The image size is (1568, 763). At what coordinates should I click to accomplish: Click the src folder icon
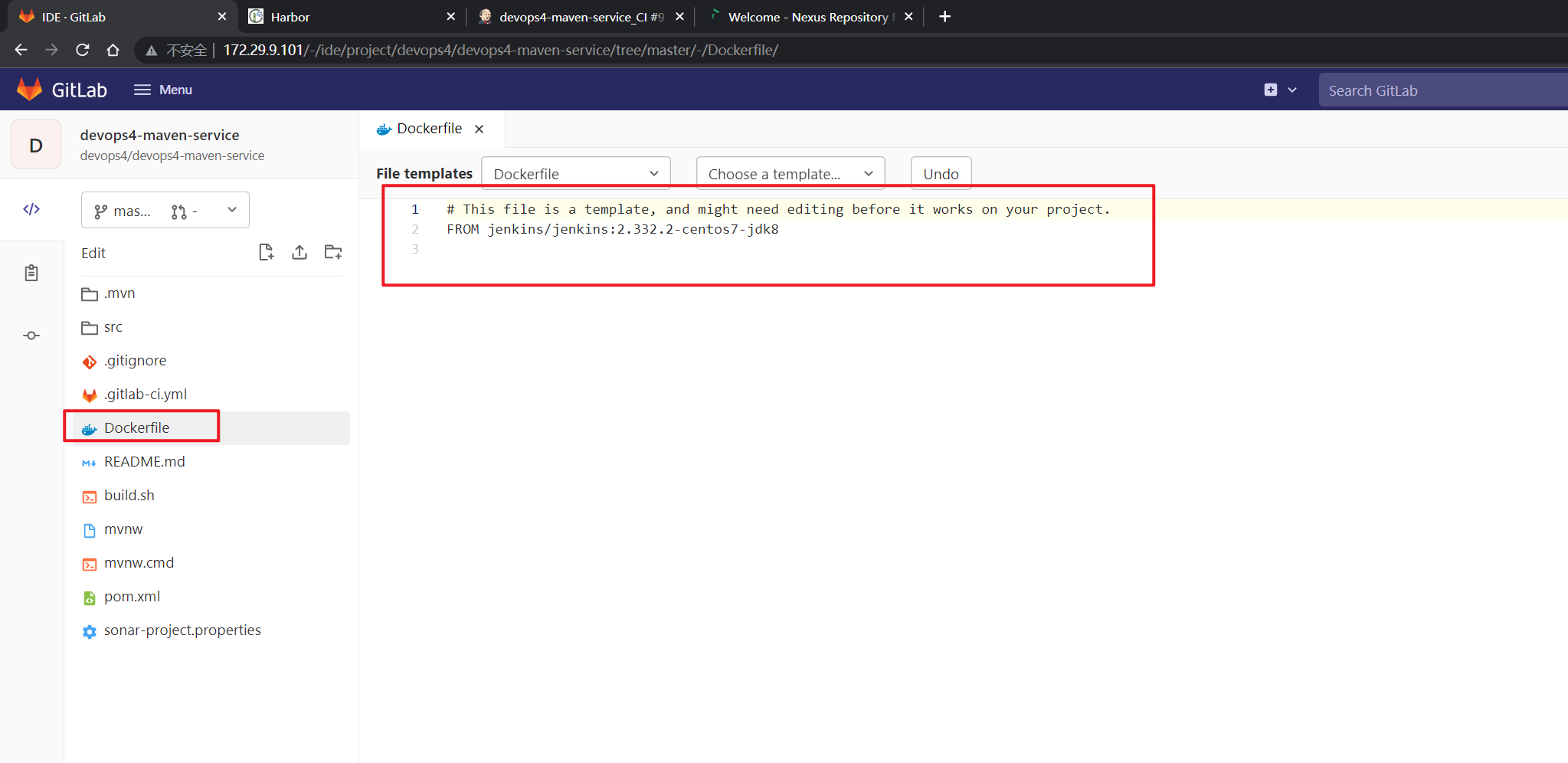point(90,328)
